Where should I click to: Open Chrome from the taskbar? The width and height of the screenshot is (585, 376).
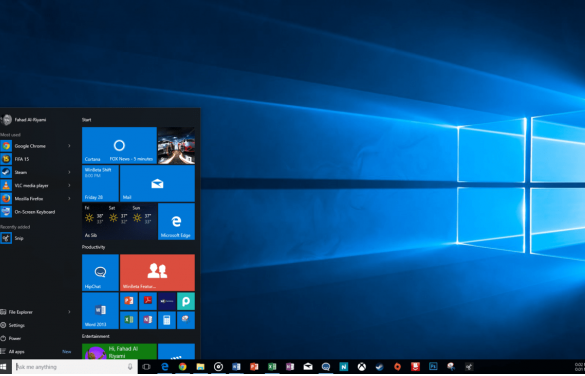point(182,367)
